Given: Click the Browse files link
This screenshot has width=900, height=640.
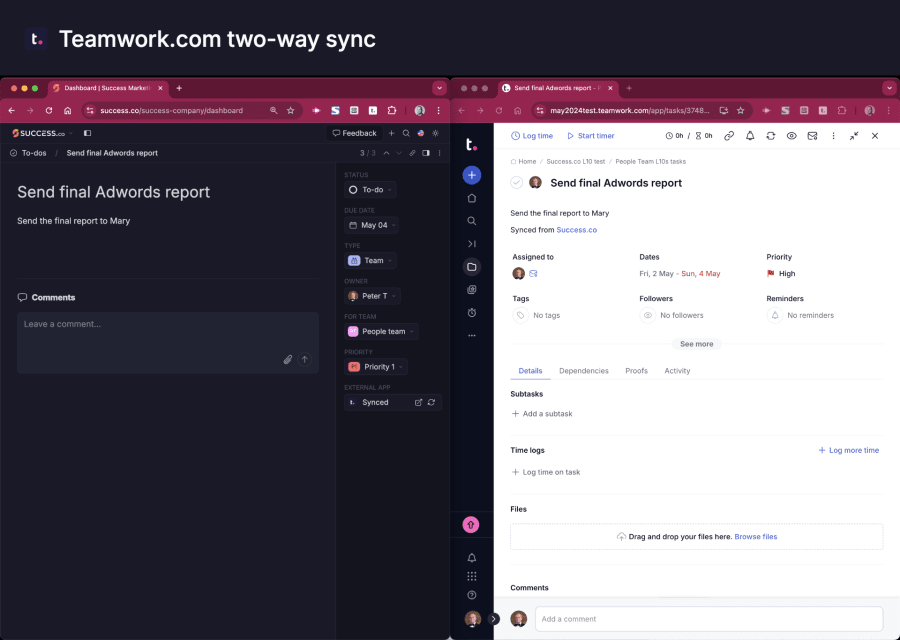Looking at the screenshot, I should (x=755, y=537).
